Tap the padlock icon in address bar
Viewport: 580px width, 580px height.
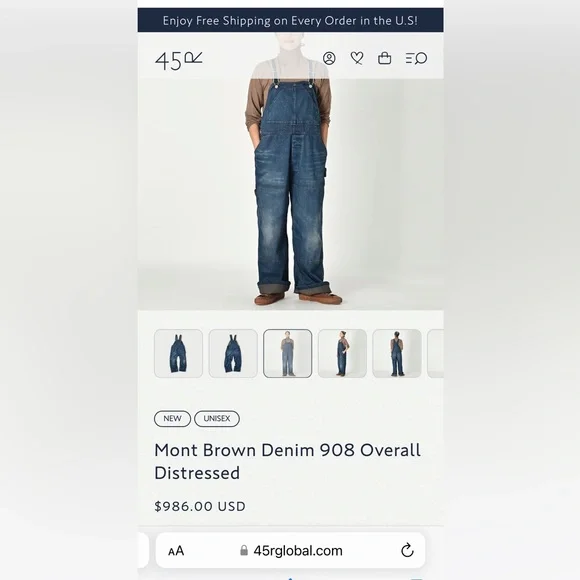[x=244, y=550]
